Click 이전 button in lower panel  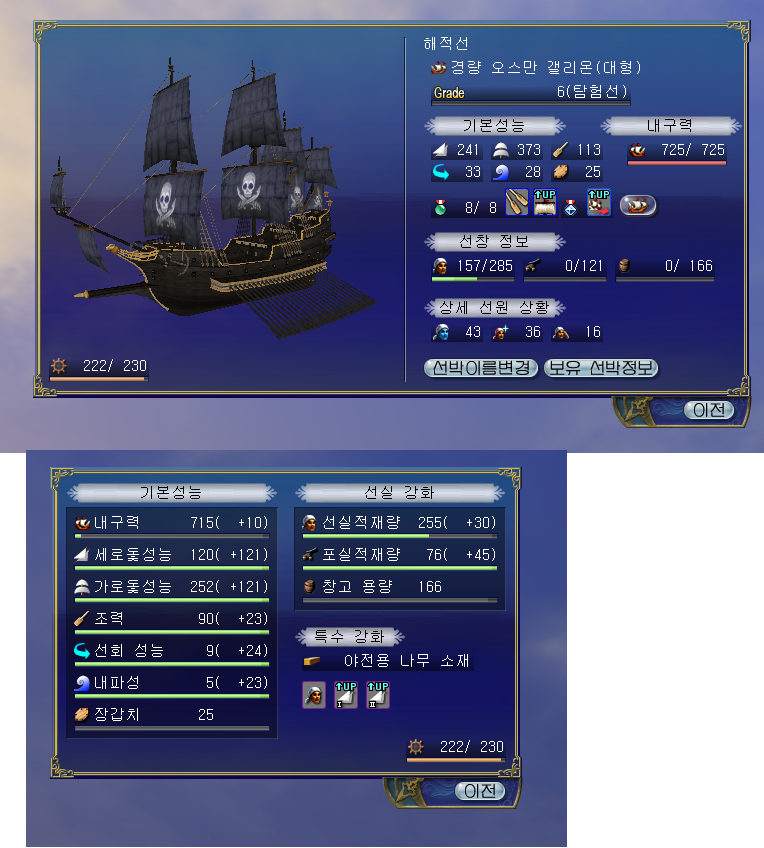coord(480,791)
